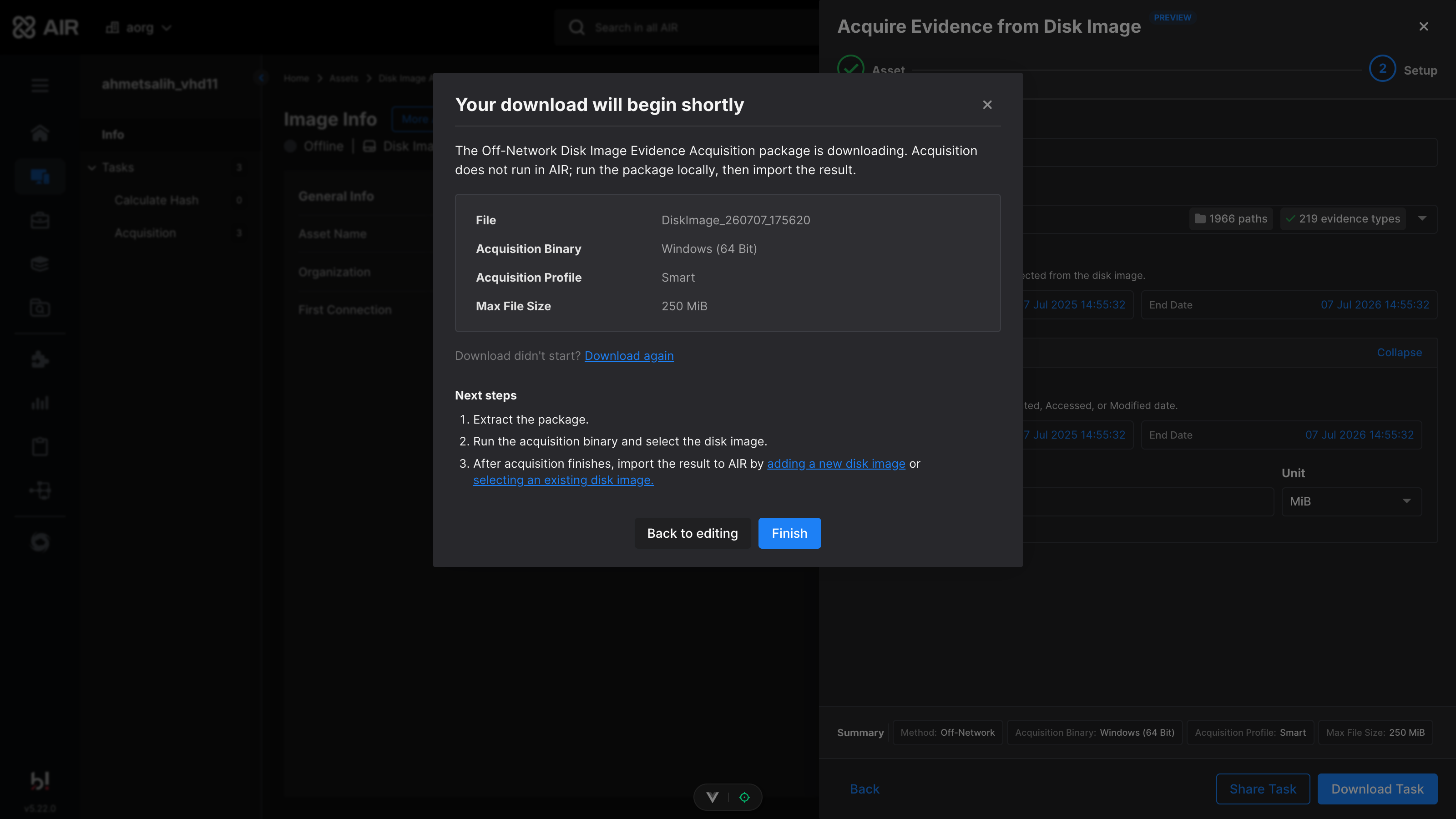This screenshot has height=819, width=1456.
Task: Close the Acquire Evidence panel
Action: 1423,26
